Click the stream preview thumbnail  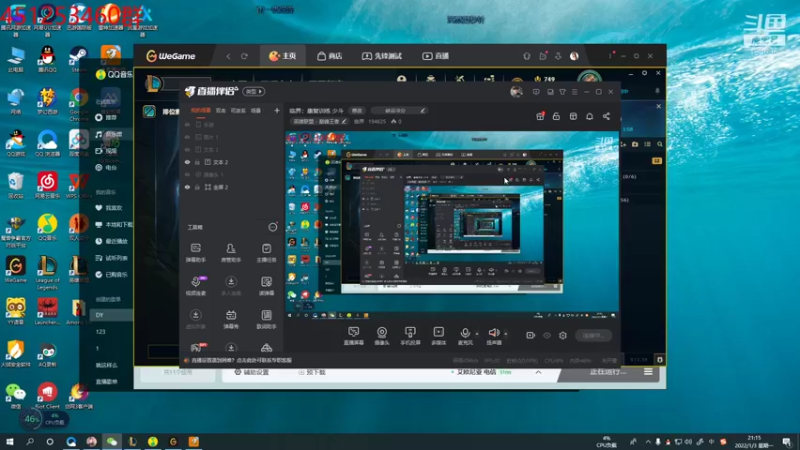click(x=452, y=225)
